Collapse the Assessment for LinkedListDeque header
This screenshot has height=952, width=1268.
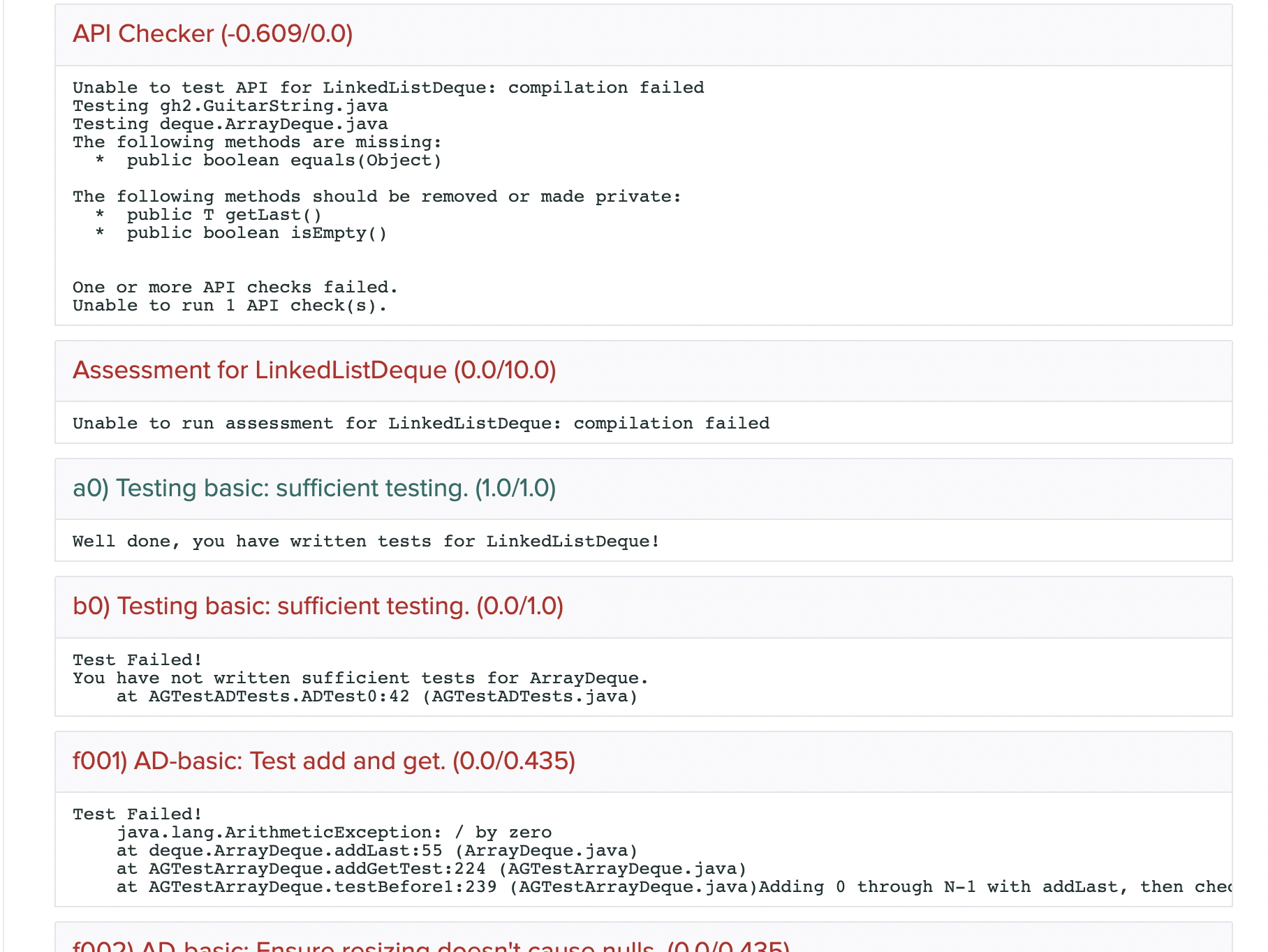(x=314, y=370)
